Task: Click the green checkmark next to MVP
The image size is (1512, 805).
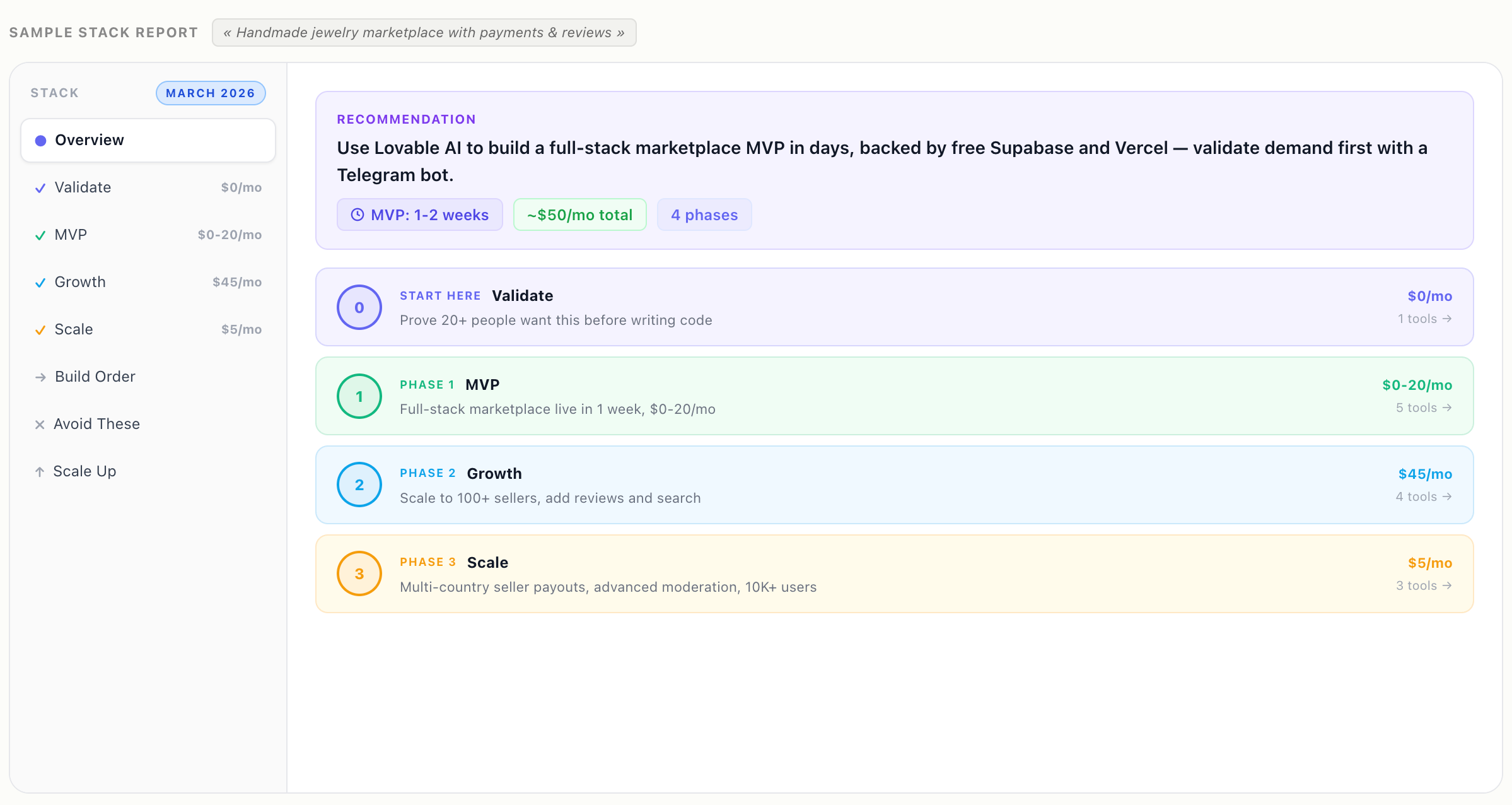Action: 40,235
